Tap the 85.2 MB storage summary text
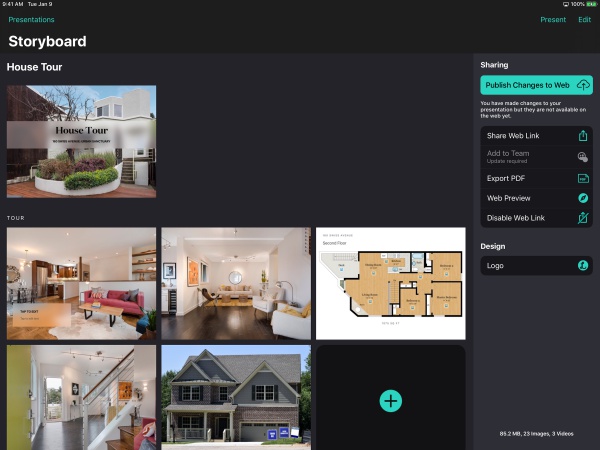 click(536, 434)
